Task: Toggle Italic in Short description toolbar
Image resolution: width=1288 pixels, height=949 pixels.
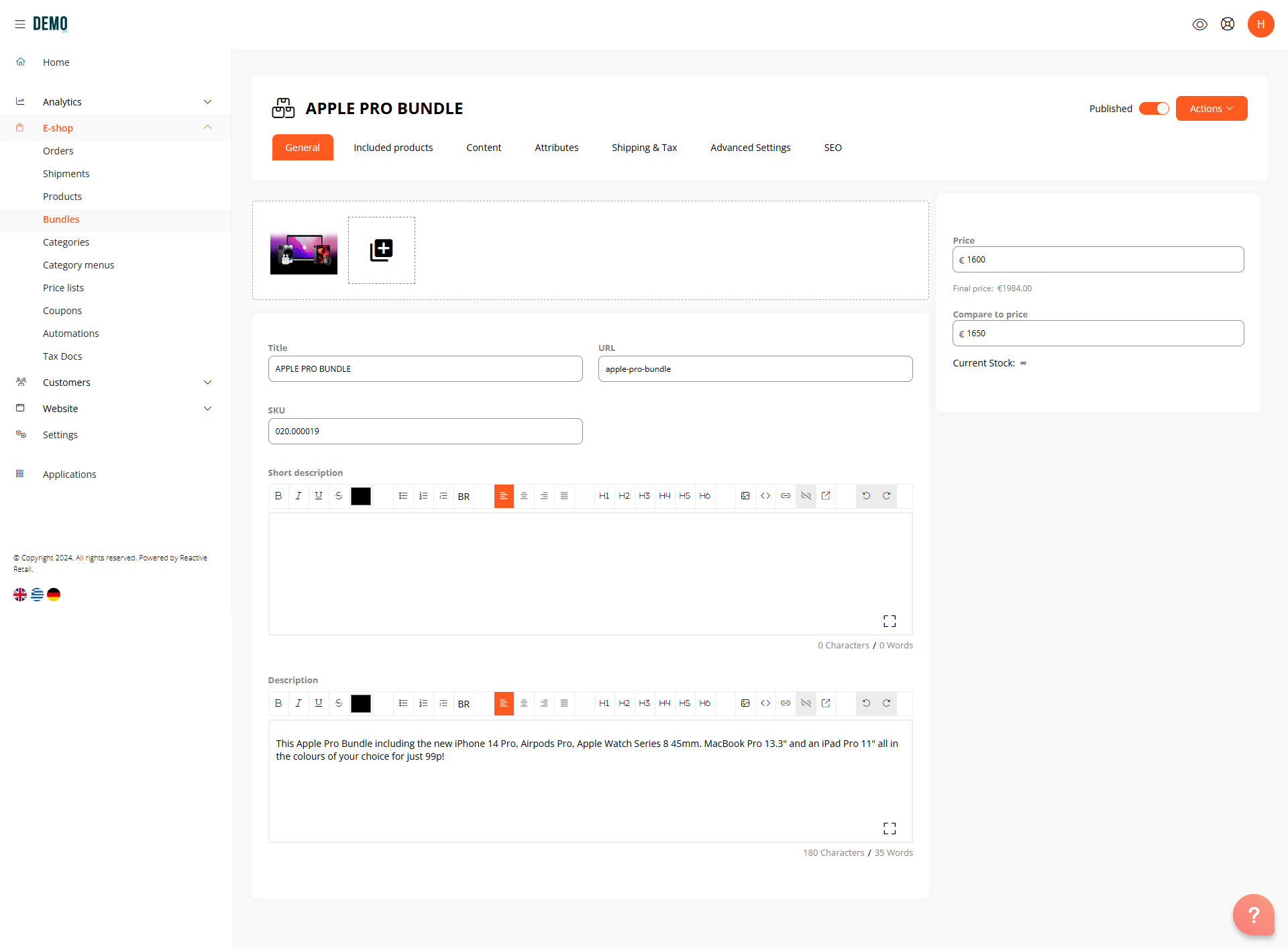Action: click(x=299, y=496)
